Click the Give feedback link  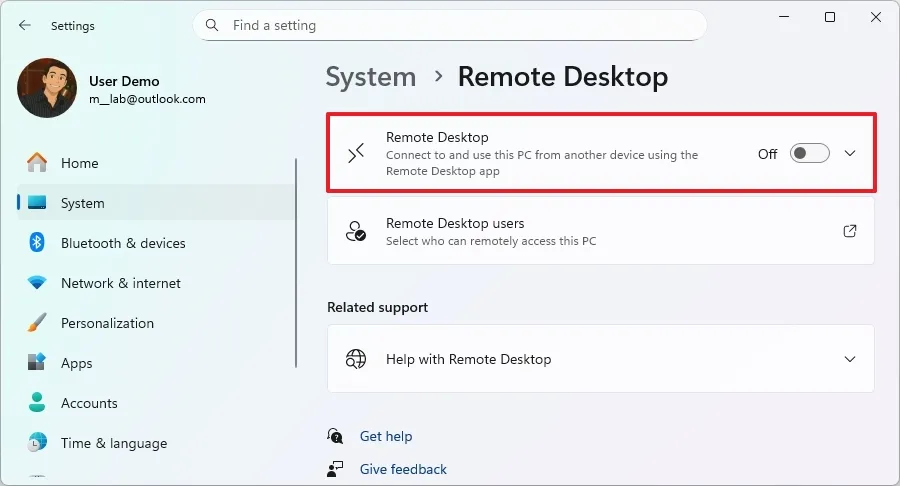click(x=403, y=469)
